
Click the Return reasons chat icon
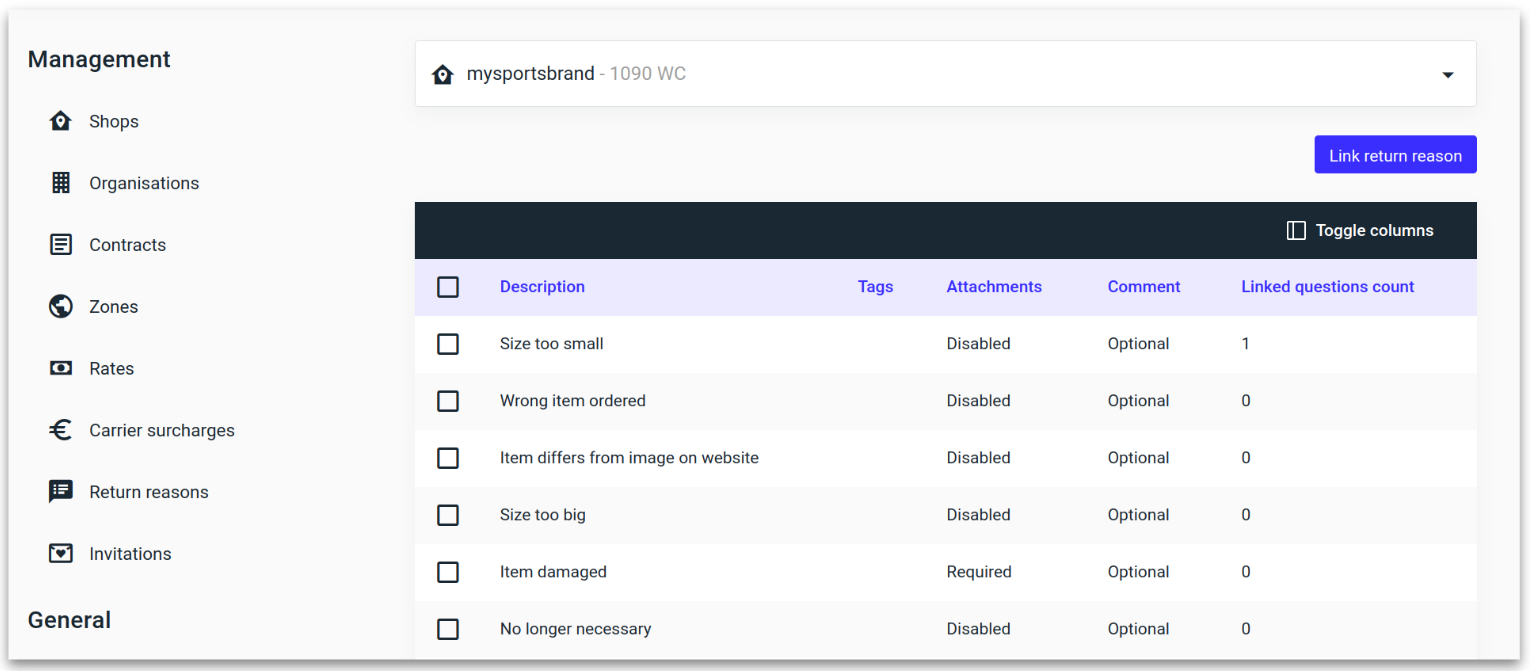[61, 492]
